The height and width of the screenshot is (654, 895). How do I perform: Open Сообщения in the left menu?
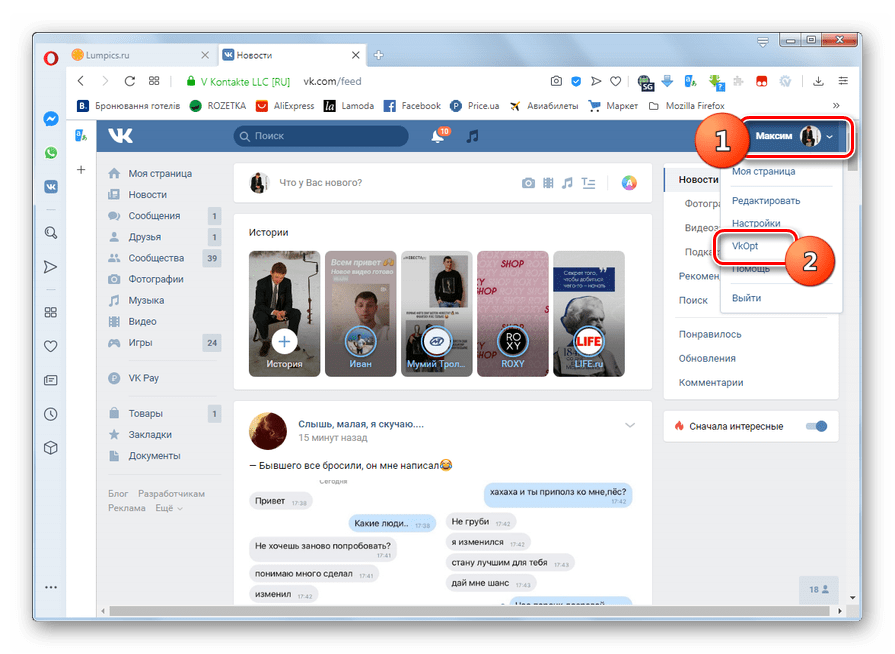pos(154,216)
